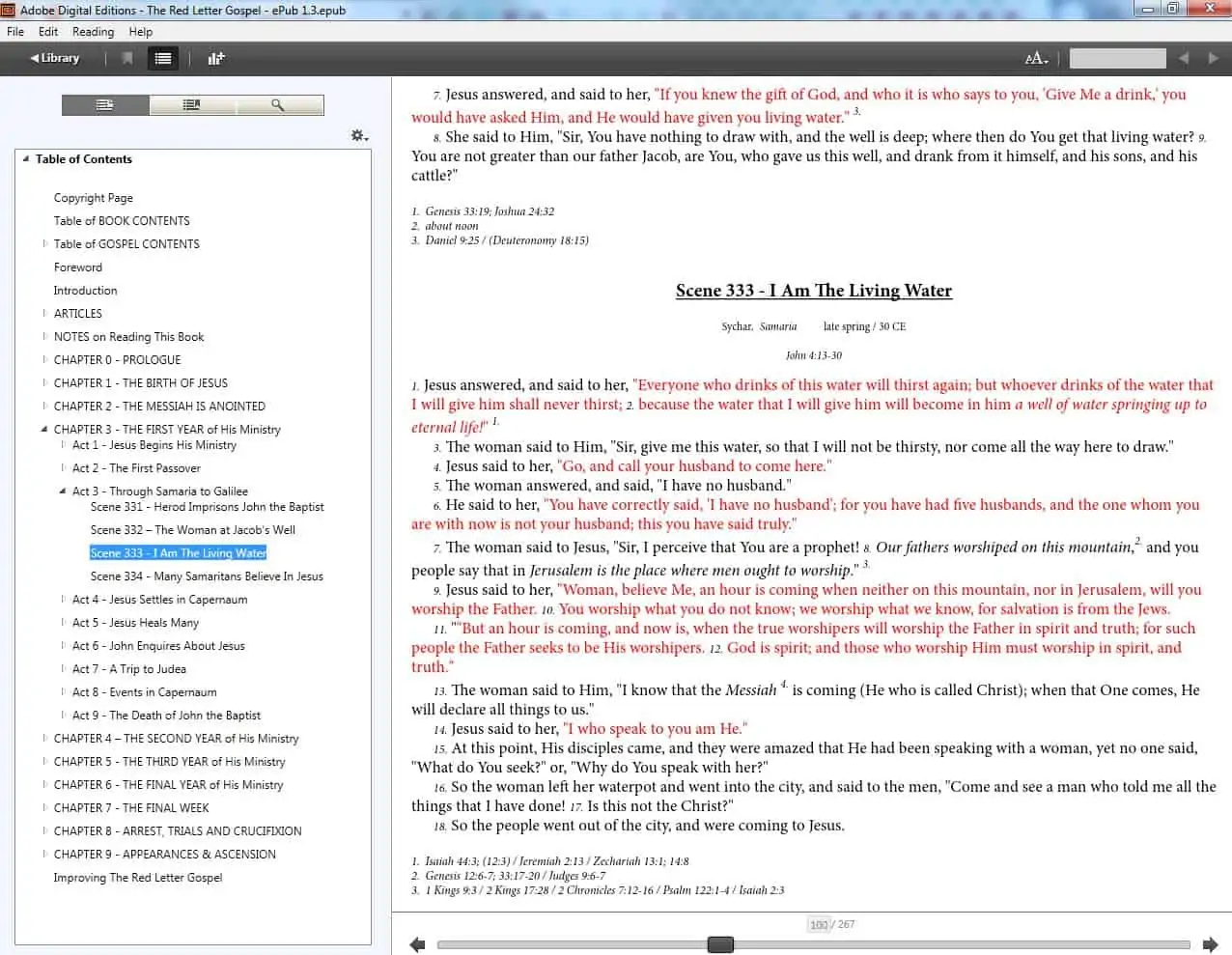Click the next page arrow at bottom
Screen dimensions: 1232x955
[x=1210, y=944]
